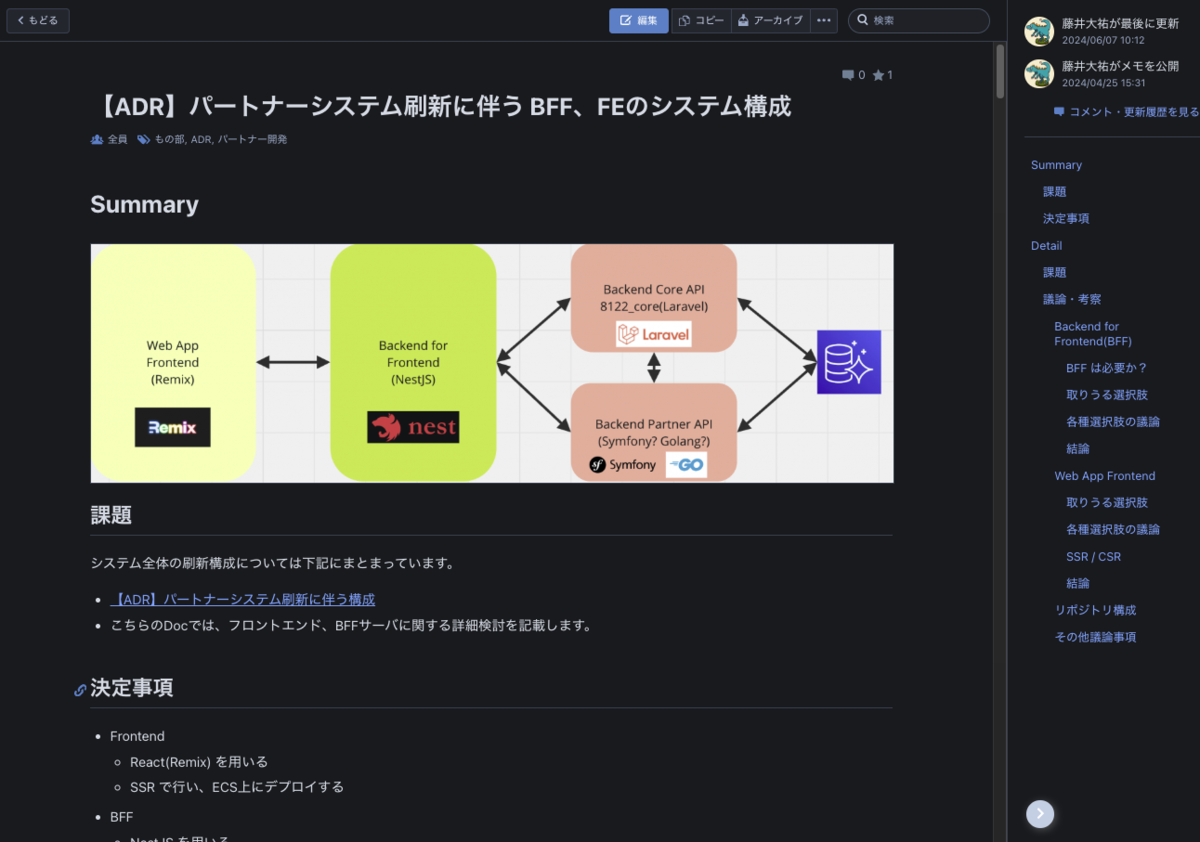
Task: Jump to SSR / CSR outline entry
Action: 1094,557
